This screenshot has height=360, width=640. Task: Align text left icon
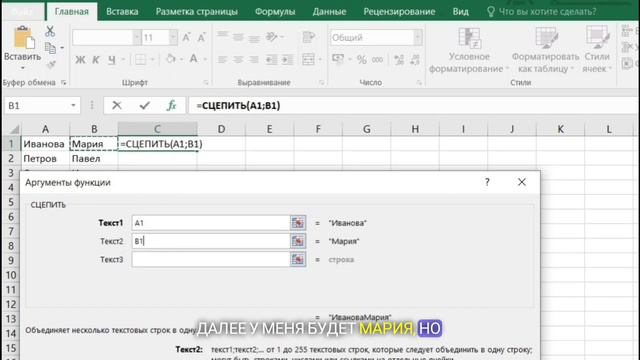(222, 60)
